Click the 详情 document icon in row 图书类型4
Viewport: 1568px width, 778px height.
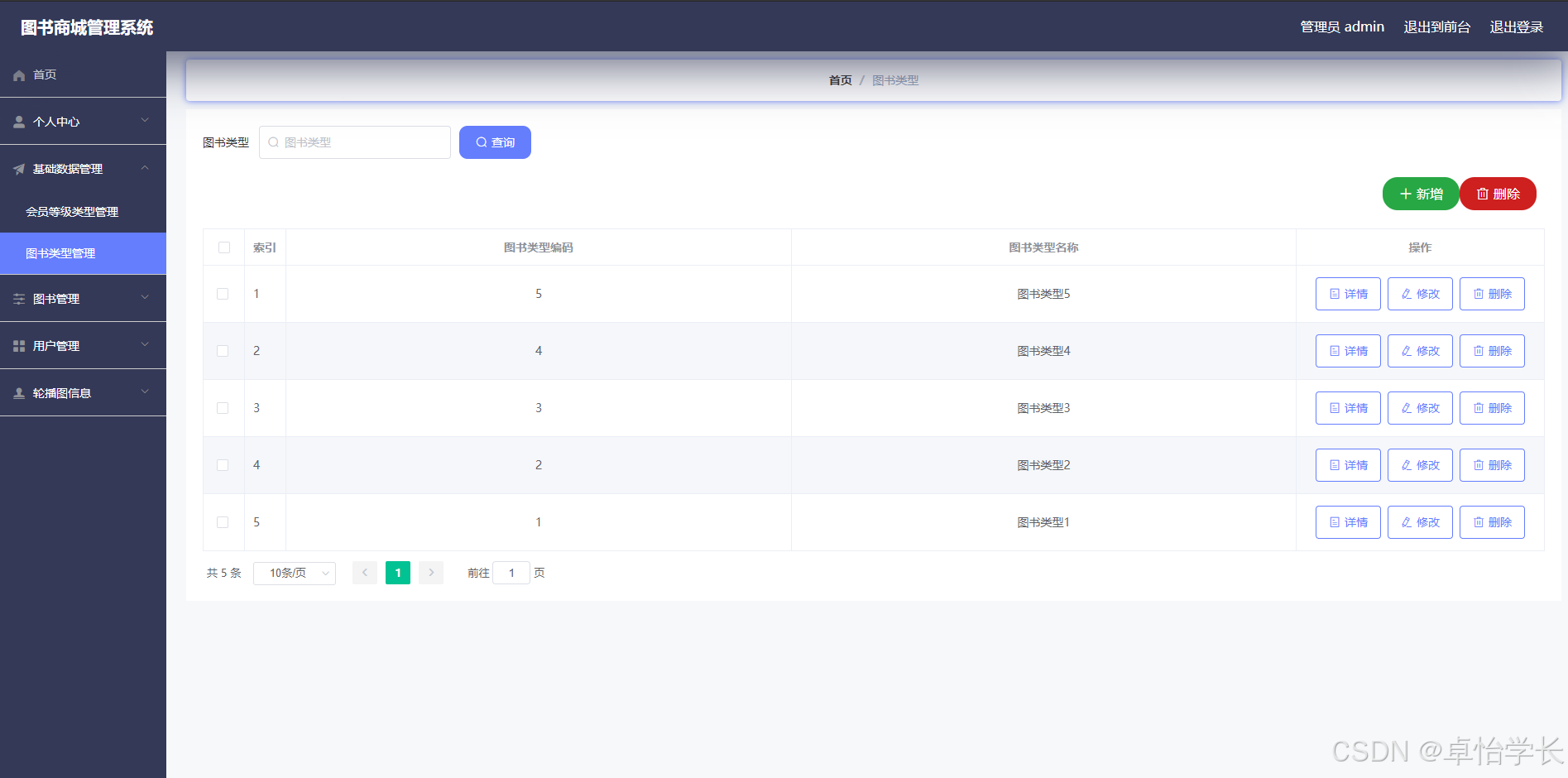[1335, 351]
